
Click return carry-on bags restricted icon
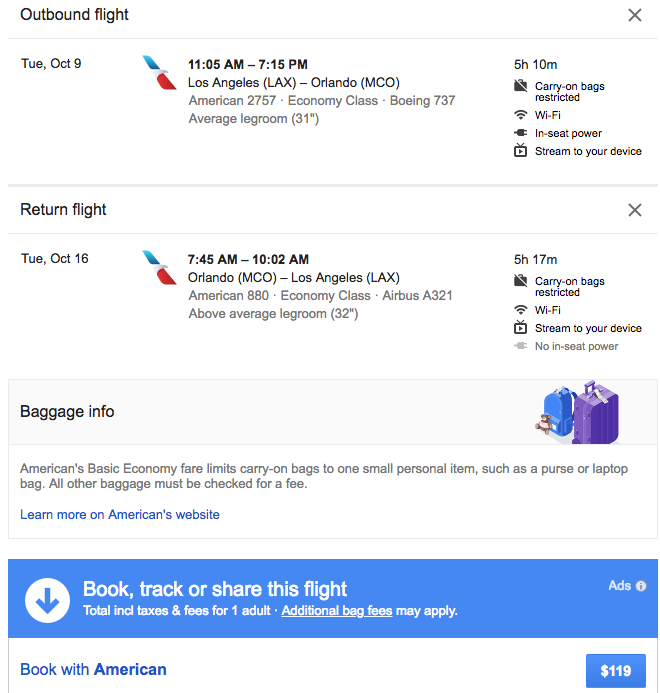520,282
